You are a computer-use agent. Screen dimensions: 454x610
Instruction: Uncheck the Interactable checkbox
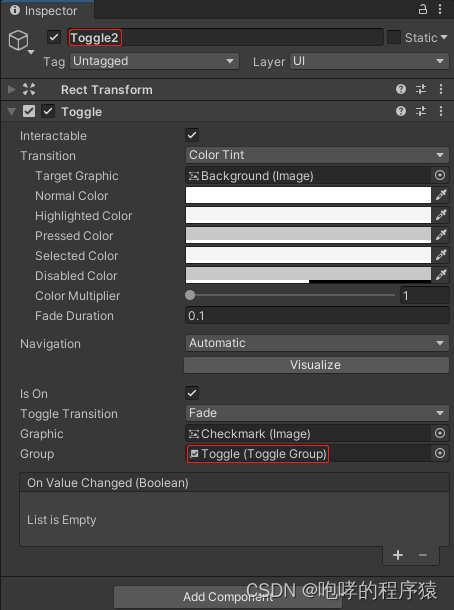[192, 135]
